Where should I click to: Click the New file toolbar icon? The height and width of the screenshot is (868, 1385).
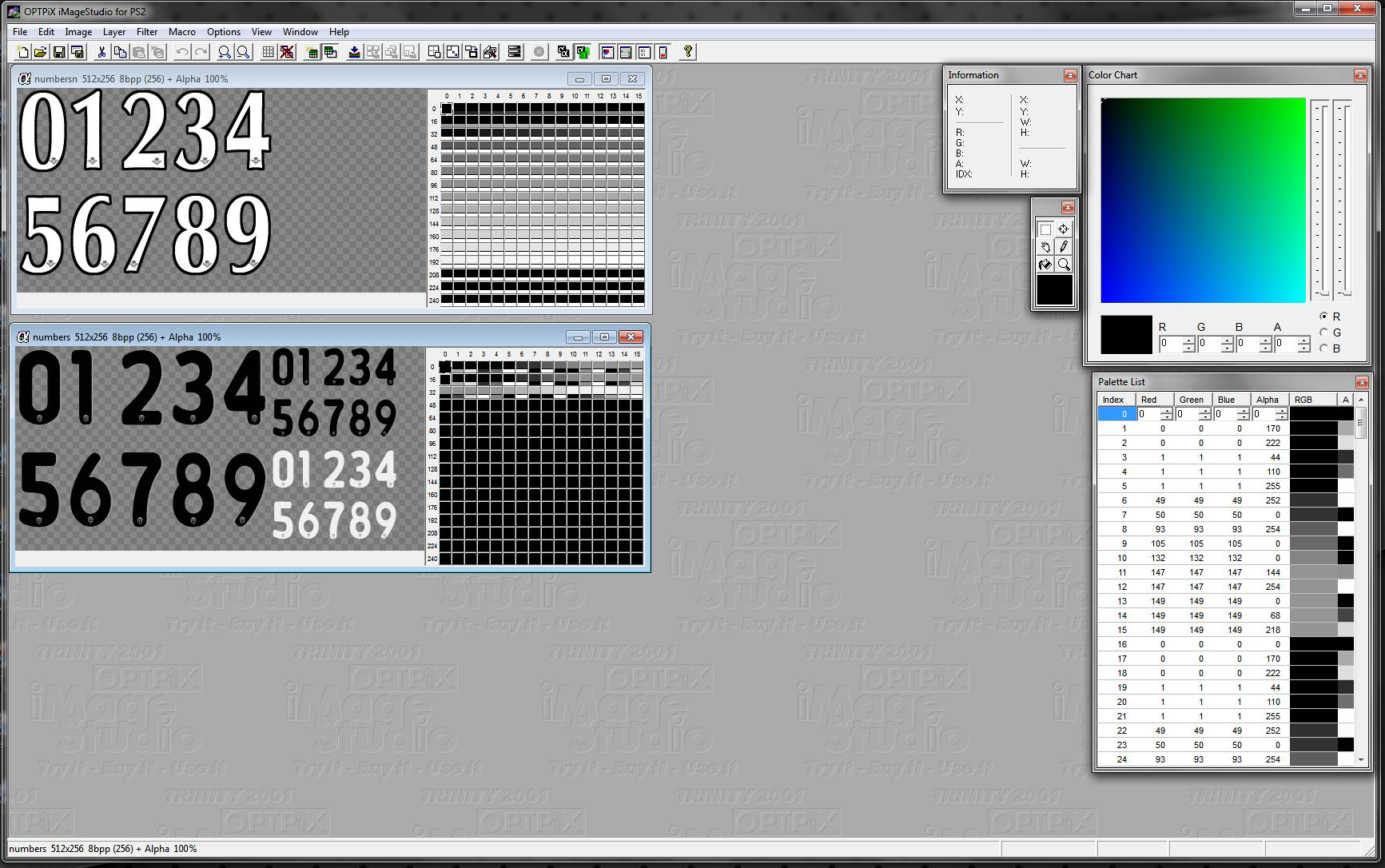(x=22, y=52)
